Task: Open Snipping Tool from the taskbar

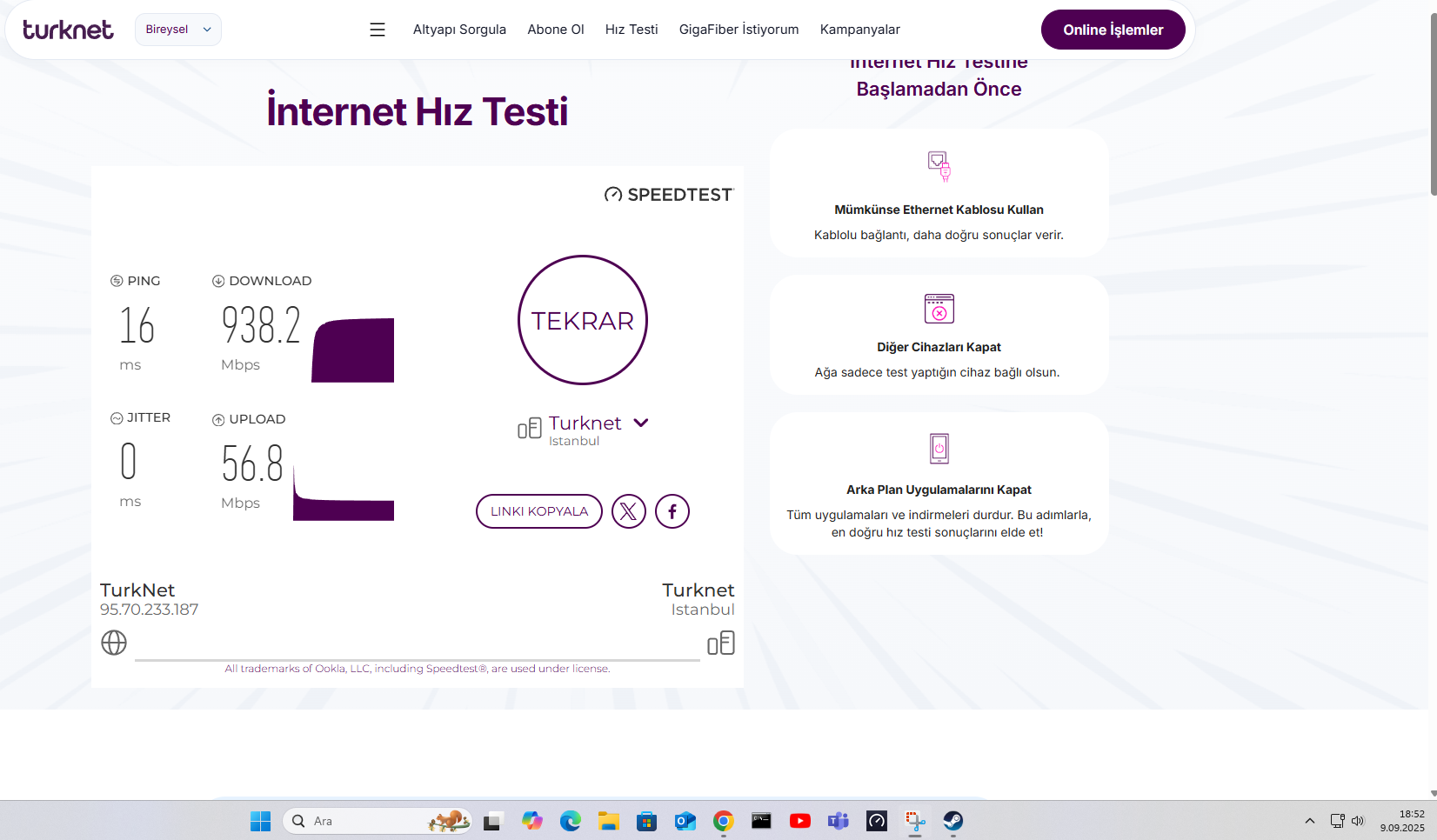Action: point(915,821)
